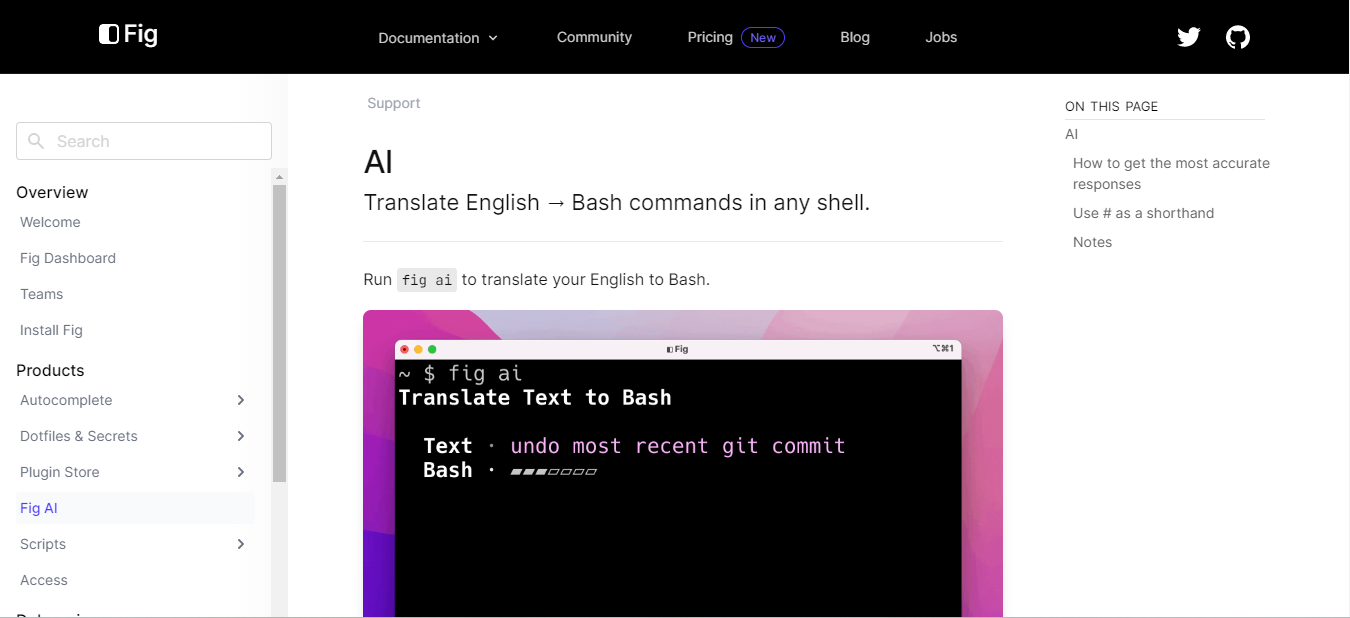Open the Fig logo home link
Screen dimensions: 1350x618
(x=128, y=35)
